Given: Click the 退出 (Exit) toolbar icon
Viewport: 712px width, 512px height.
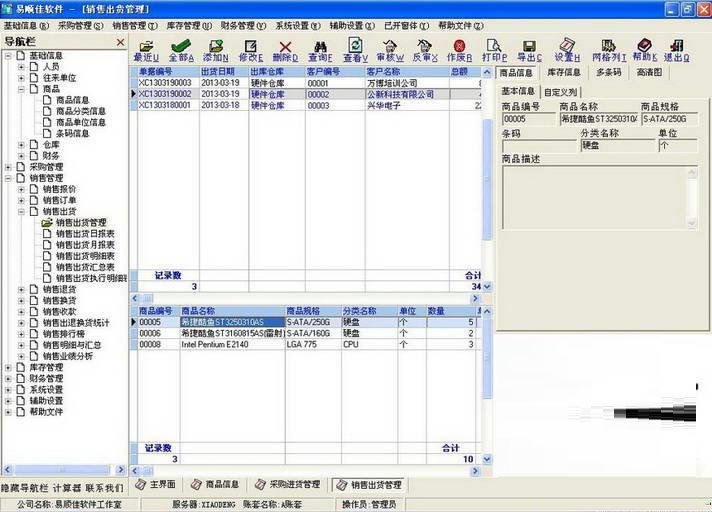Looking at the screenshot, I should point(676,51).
